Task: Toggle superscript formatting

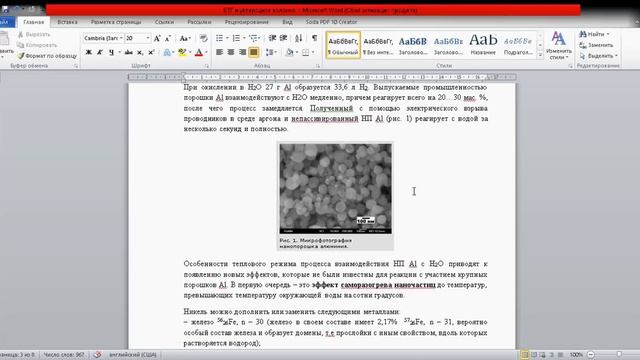Action: 151,52
